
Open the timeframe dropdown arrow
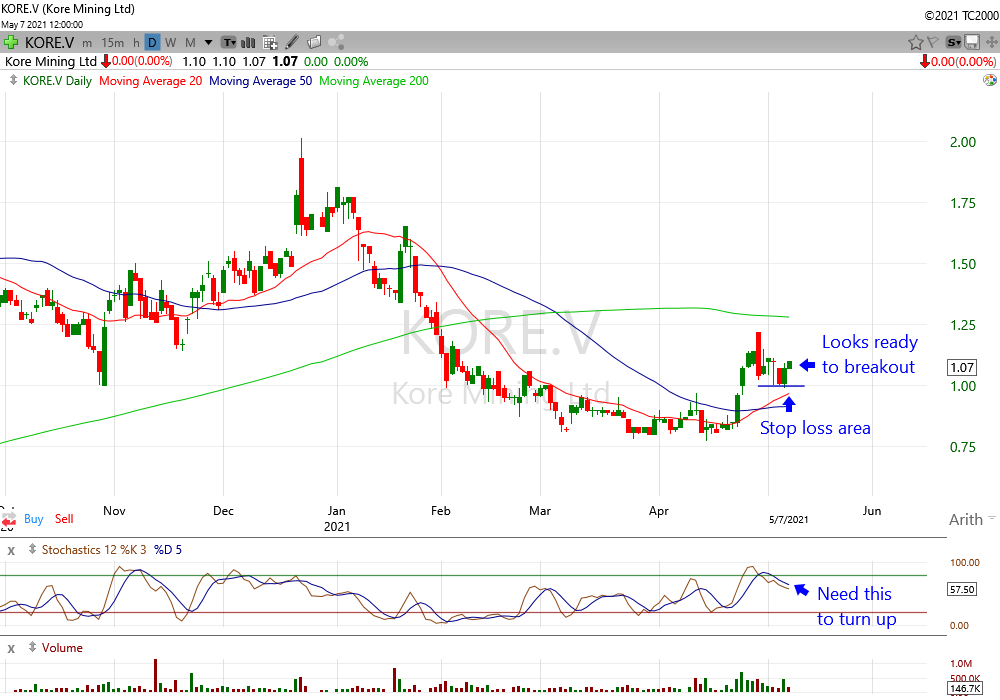[x=208, y=43]
